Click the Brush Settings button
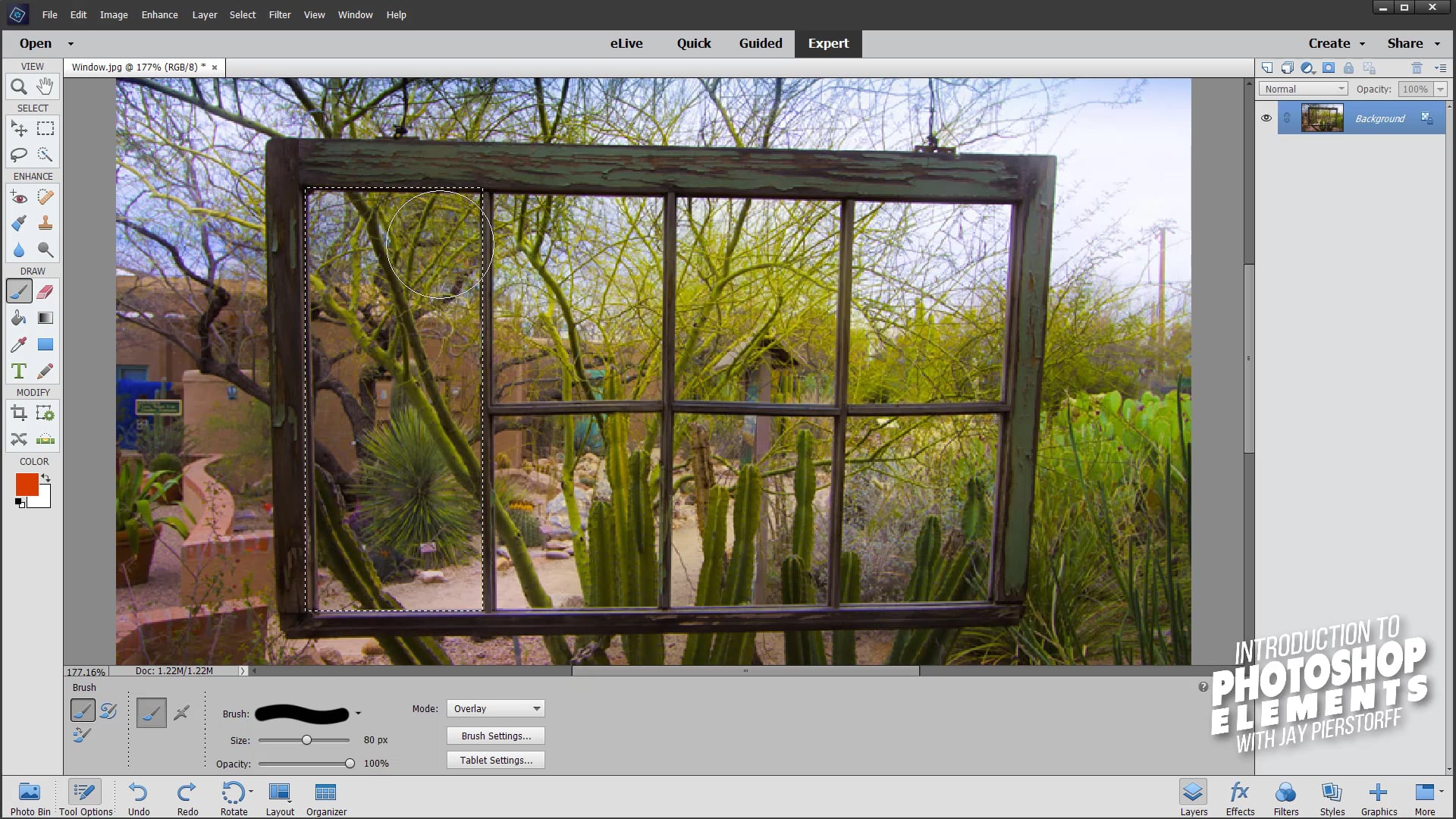Screen dimensions: 1456x819 pyautogui.click(x=496, y=736)
